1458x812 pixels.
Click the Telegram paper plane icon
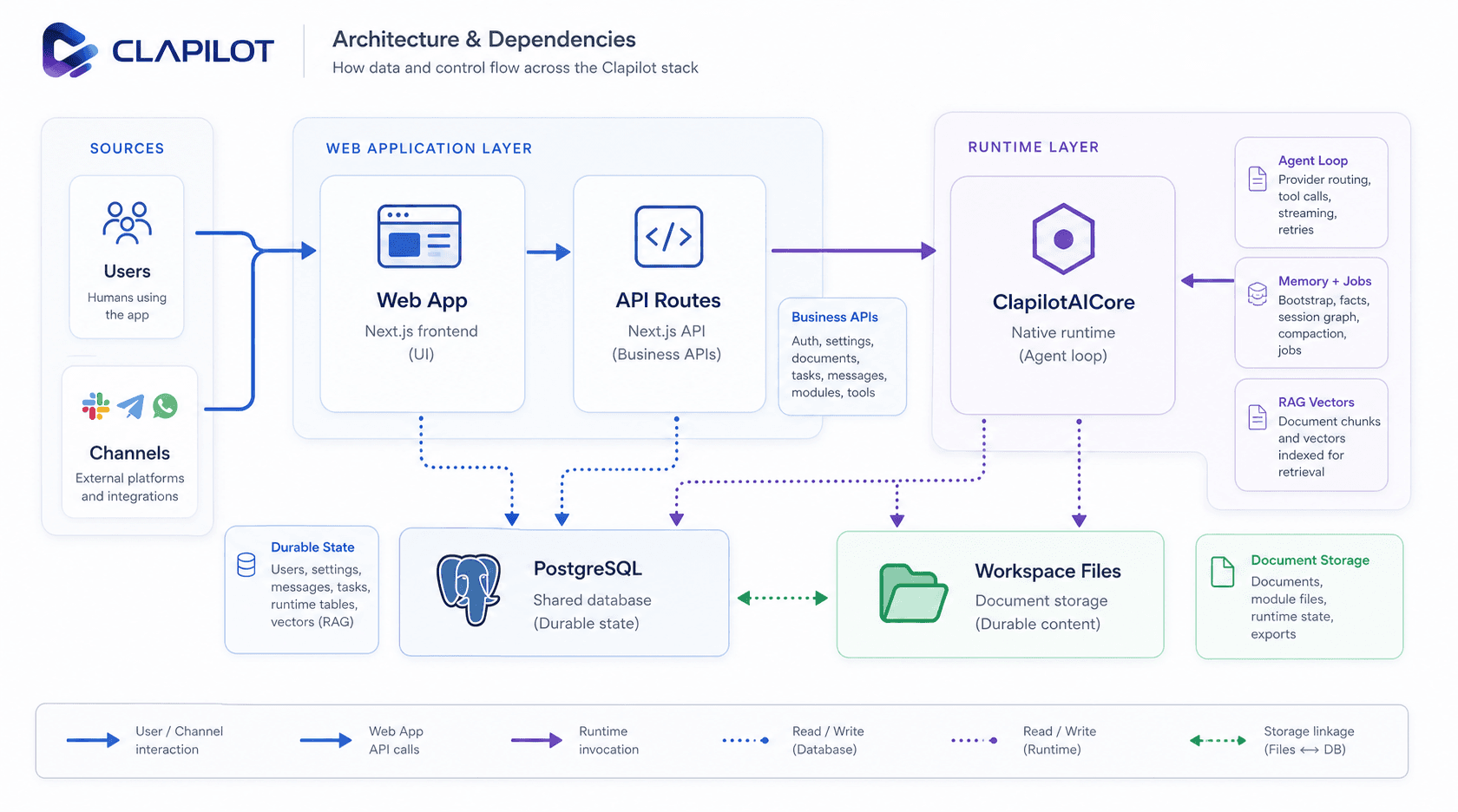[x=130, y=406]
